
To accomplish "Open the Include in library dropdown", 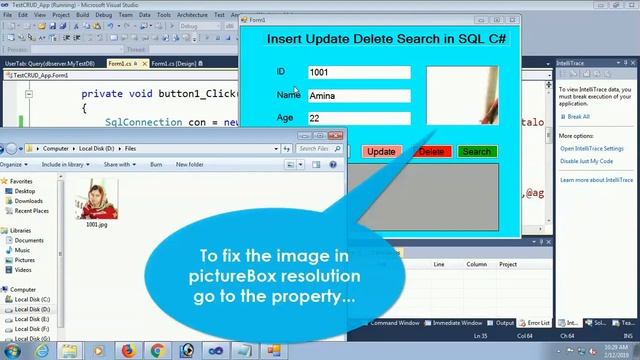I will click(x=65, y=164).
